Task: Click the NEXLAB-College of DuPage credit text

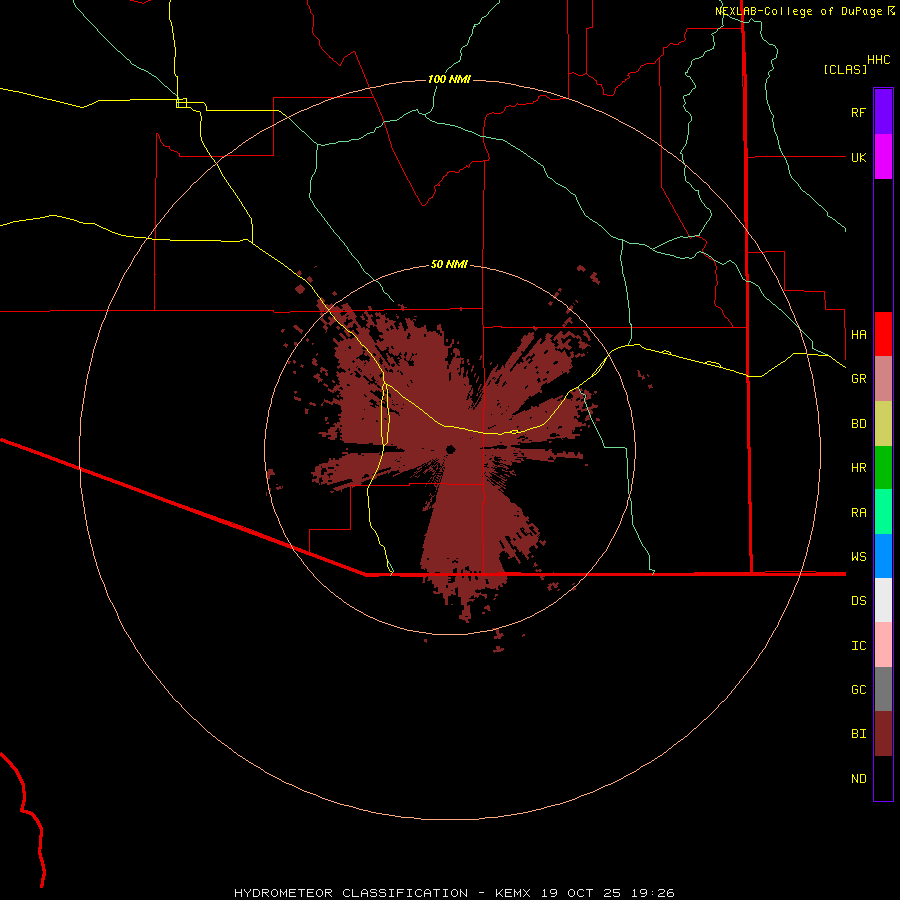Action: point(798,11)
